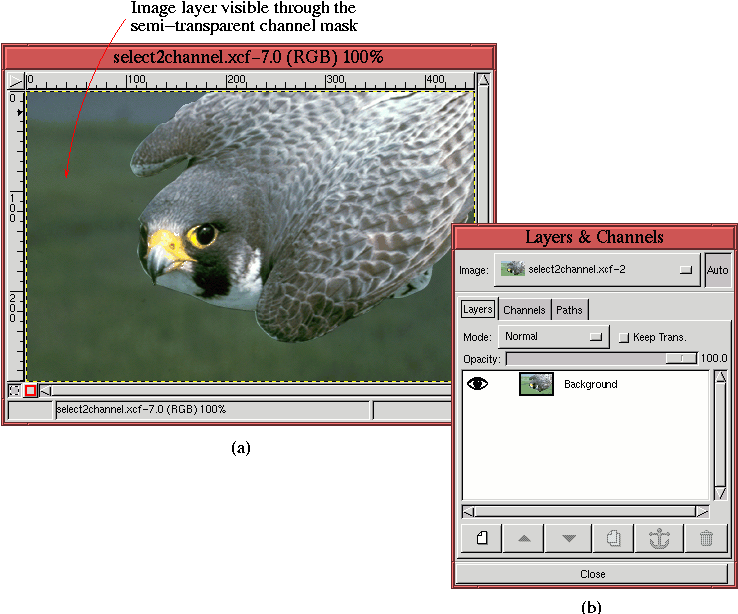
Task: Open the image menu arrow at ruler corner
Action: click(x=15, y=80)
